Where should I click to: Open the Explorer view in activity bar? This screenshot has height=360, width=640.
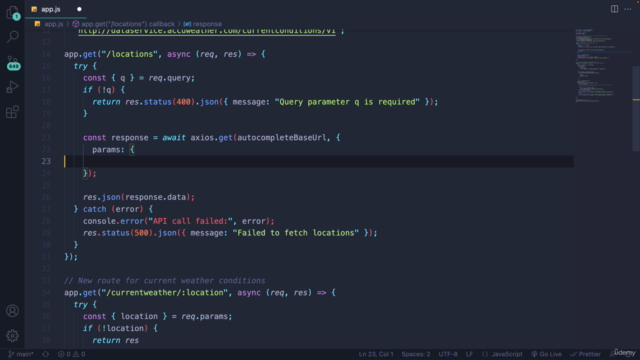pyautogui.click(x=13, y=13)
